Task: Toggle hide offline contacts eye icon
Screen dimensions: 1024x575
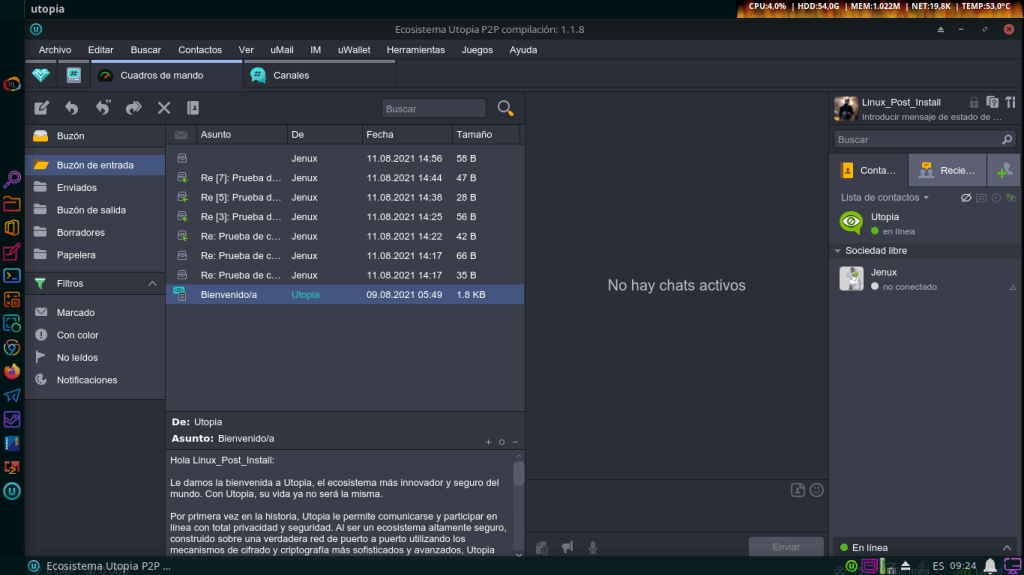Action: tap(966, 198)
